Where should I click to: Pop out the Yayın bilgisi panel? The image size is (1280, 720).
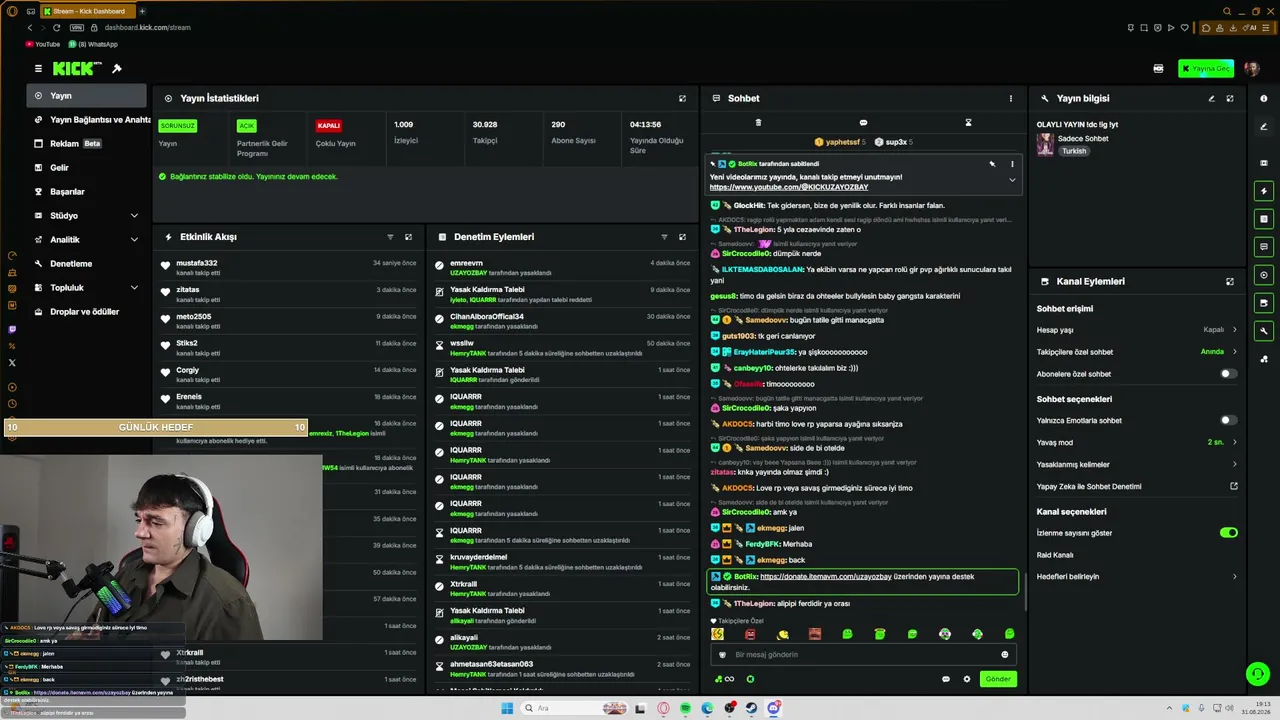coord(1230,99)
